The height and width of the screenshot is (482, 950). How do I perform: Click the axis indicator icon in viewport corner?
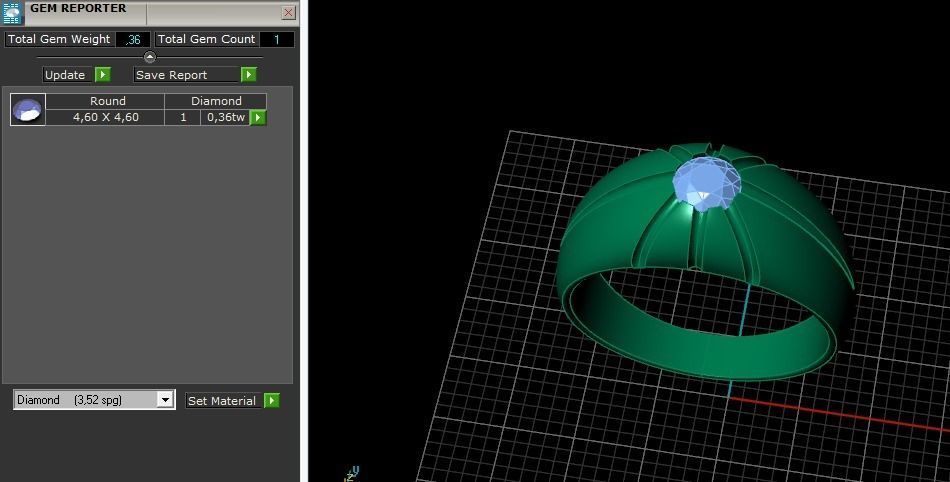click(x=352, y=474)
